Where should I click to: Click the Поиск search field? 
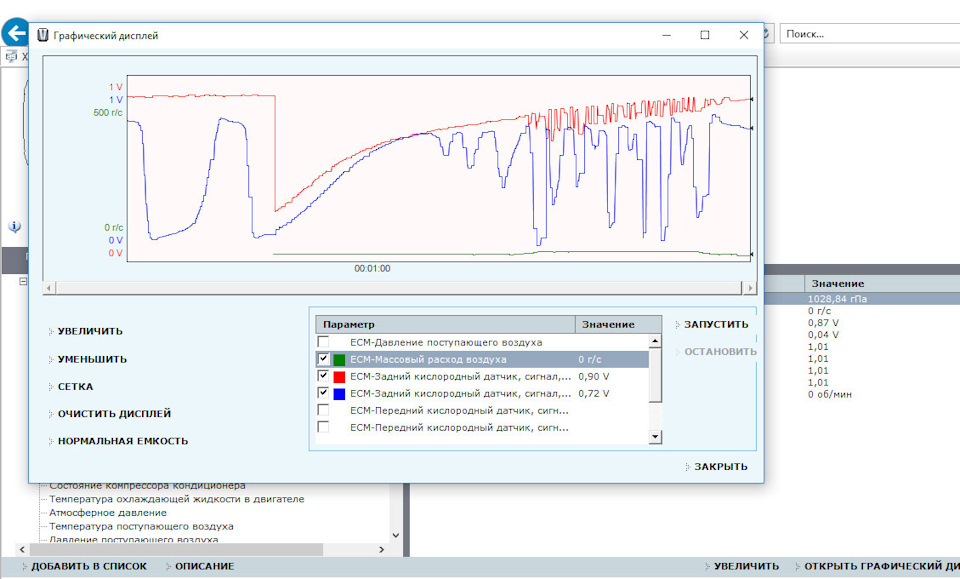(x=869, y=34)
